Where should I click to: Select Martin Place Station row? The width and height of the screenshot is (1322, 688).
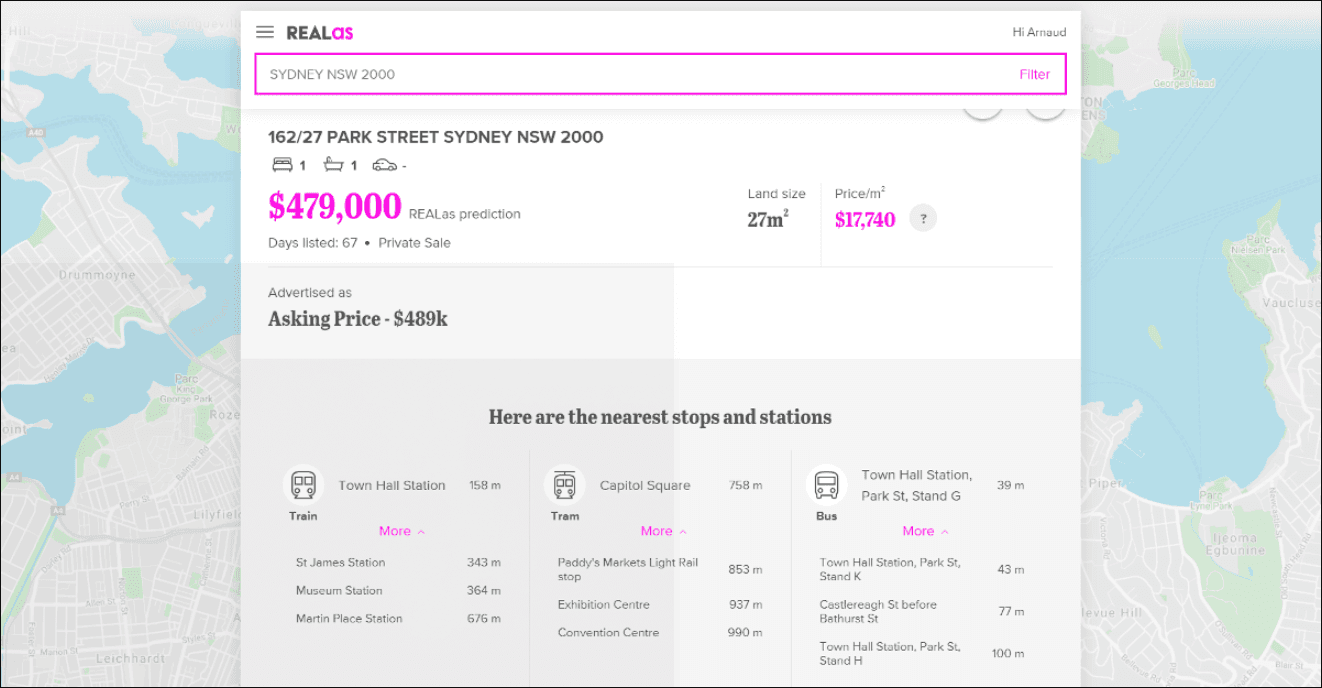[x=398, y=618]
